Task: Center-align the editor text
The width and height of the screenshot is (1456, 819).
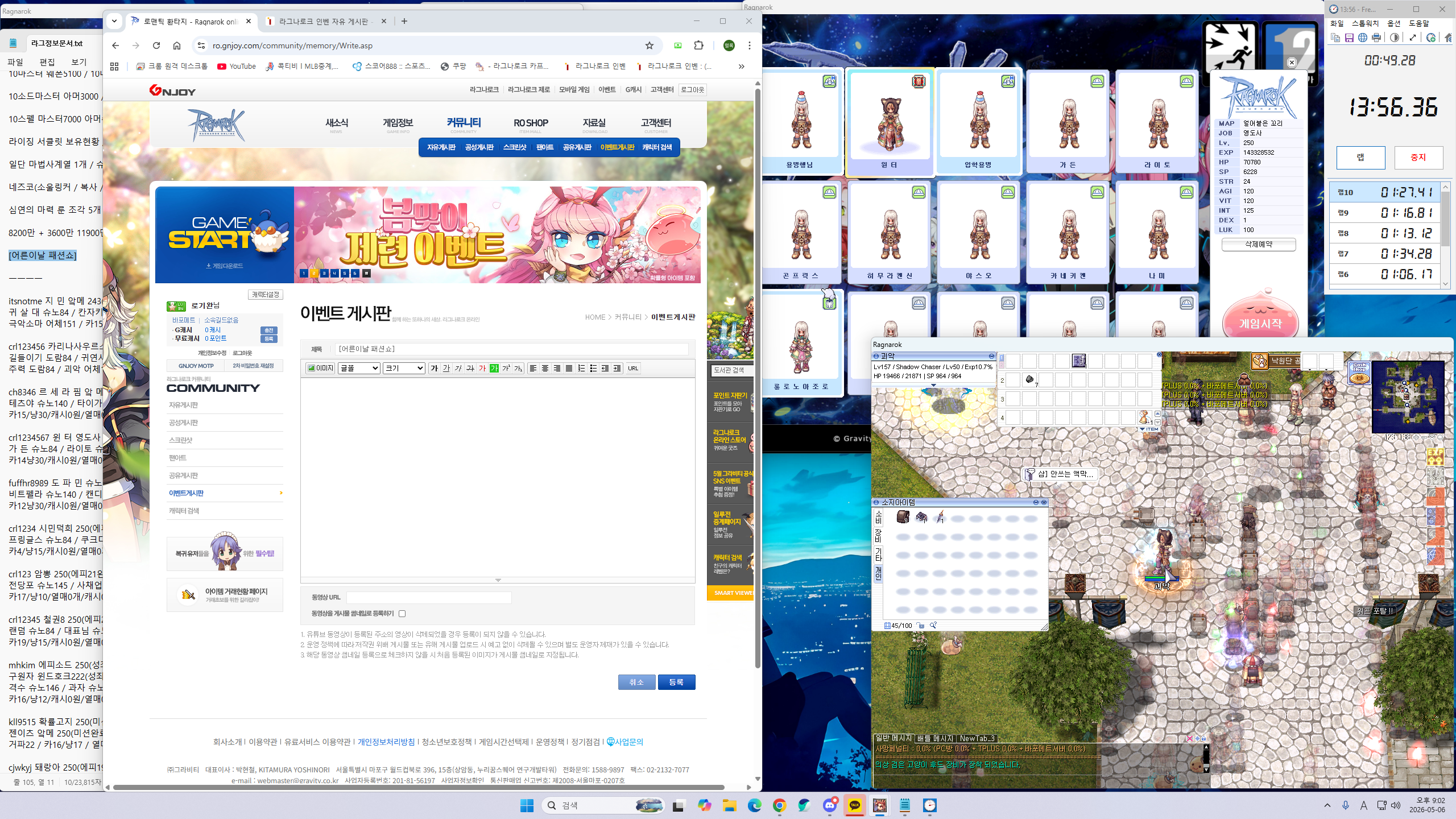Action: 545,369
